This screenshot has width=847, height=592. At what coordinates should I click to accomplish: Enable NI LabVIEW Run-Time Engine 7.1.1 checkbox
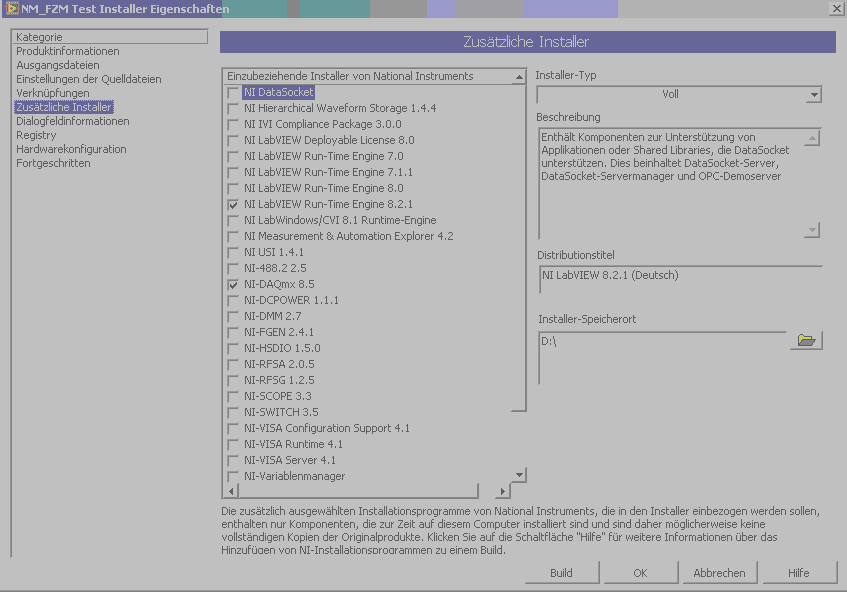coord(233,173)
